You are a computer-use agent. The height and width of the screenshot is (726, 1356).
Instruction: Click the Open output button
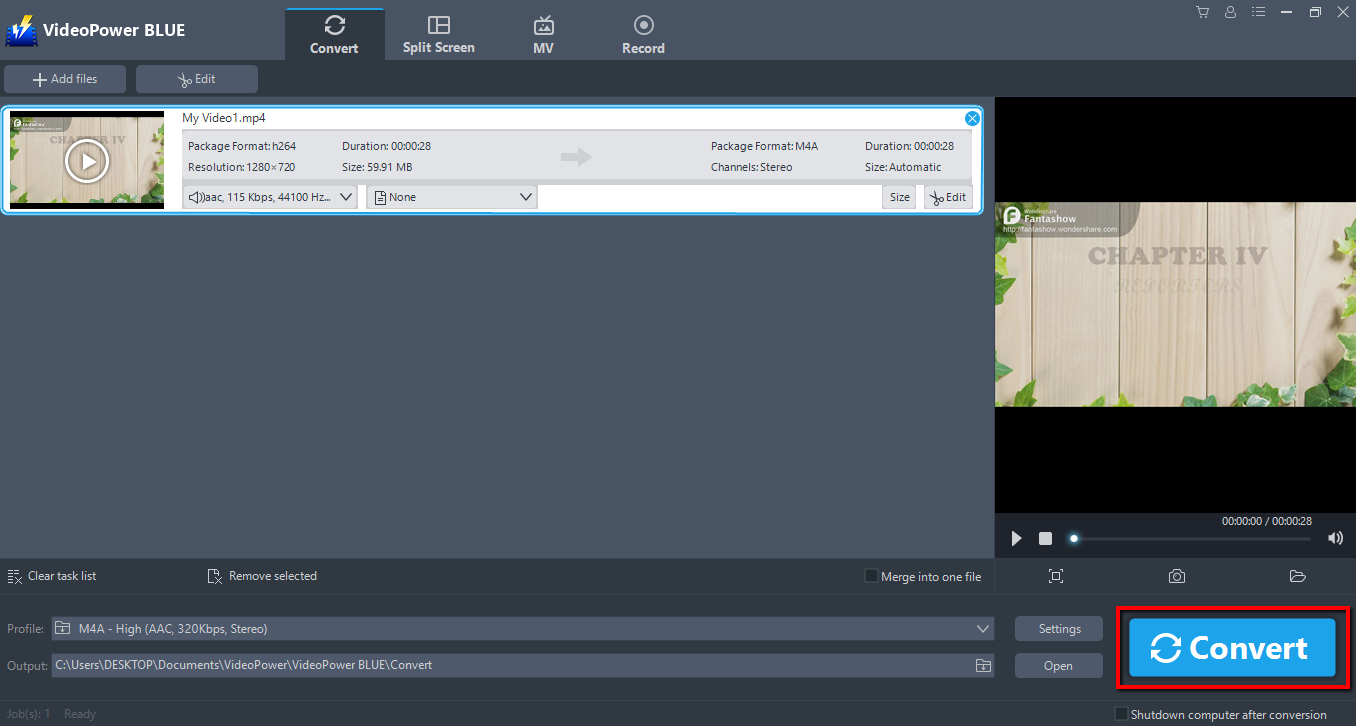click(1059, 665)
